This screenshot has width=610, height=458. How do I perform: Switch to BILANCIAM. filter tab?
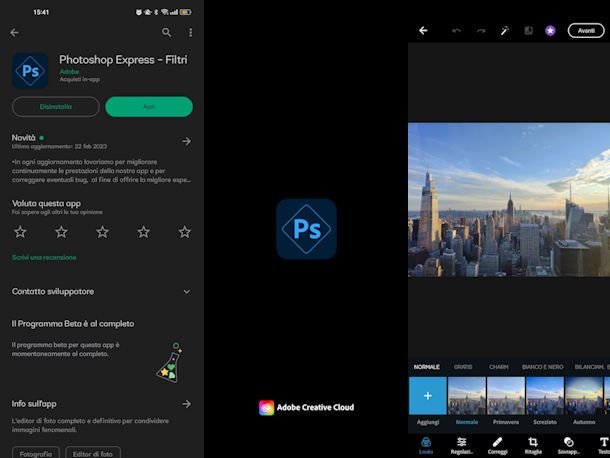(589, 367)
